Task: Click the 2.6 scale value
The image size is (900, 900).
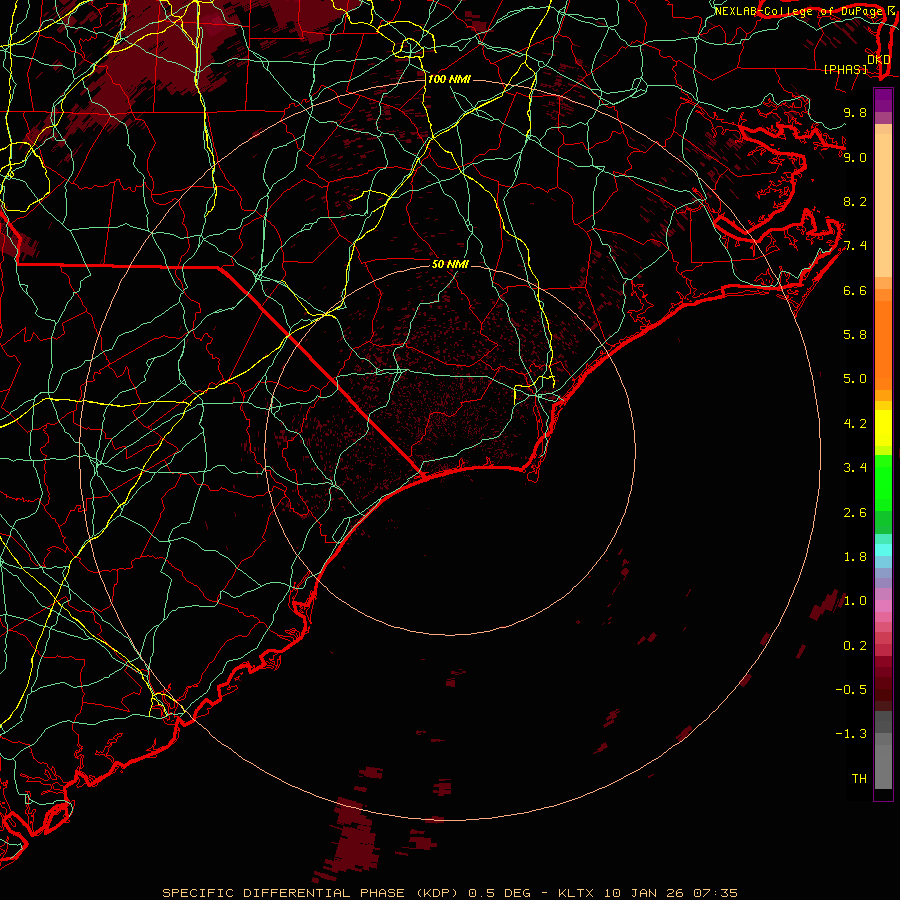Action: click(x=855, y=513)
